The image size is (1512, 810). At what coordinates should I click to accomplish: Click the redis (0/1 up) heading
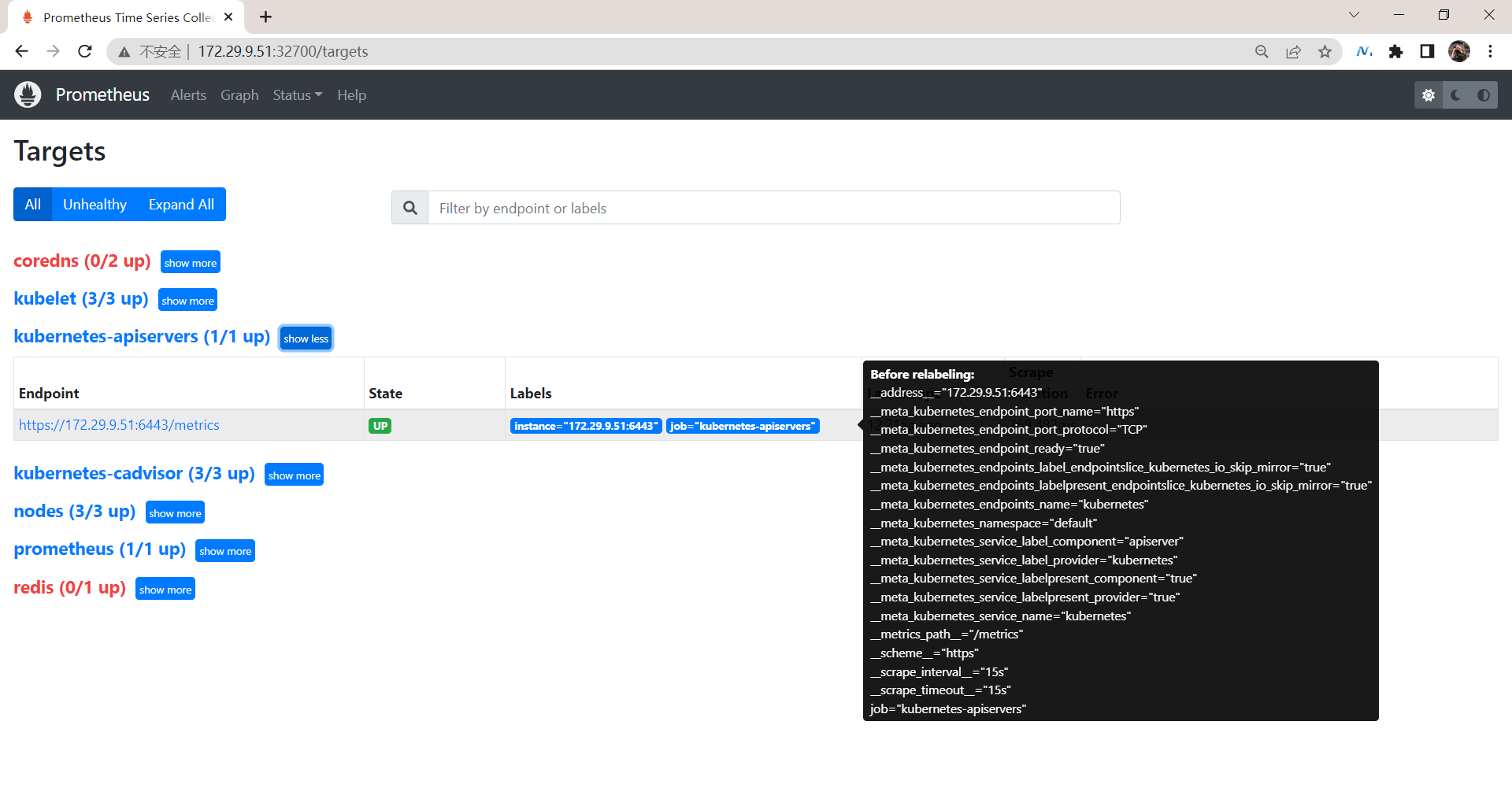click(70, 588)
